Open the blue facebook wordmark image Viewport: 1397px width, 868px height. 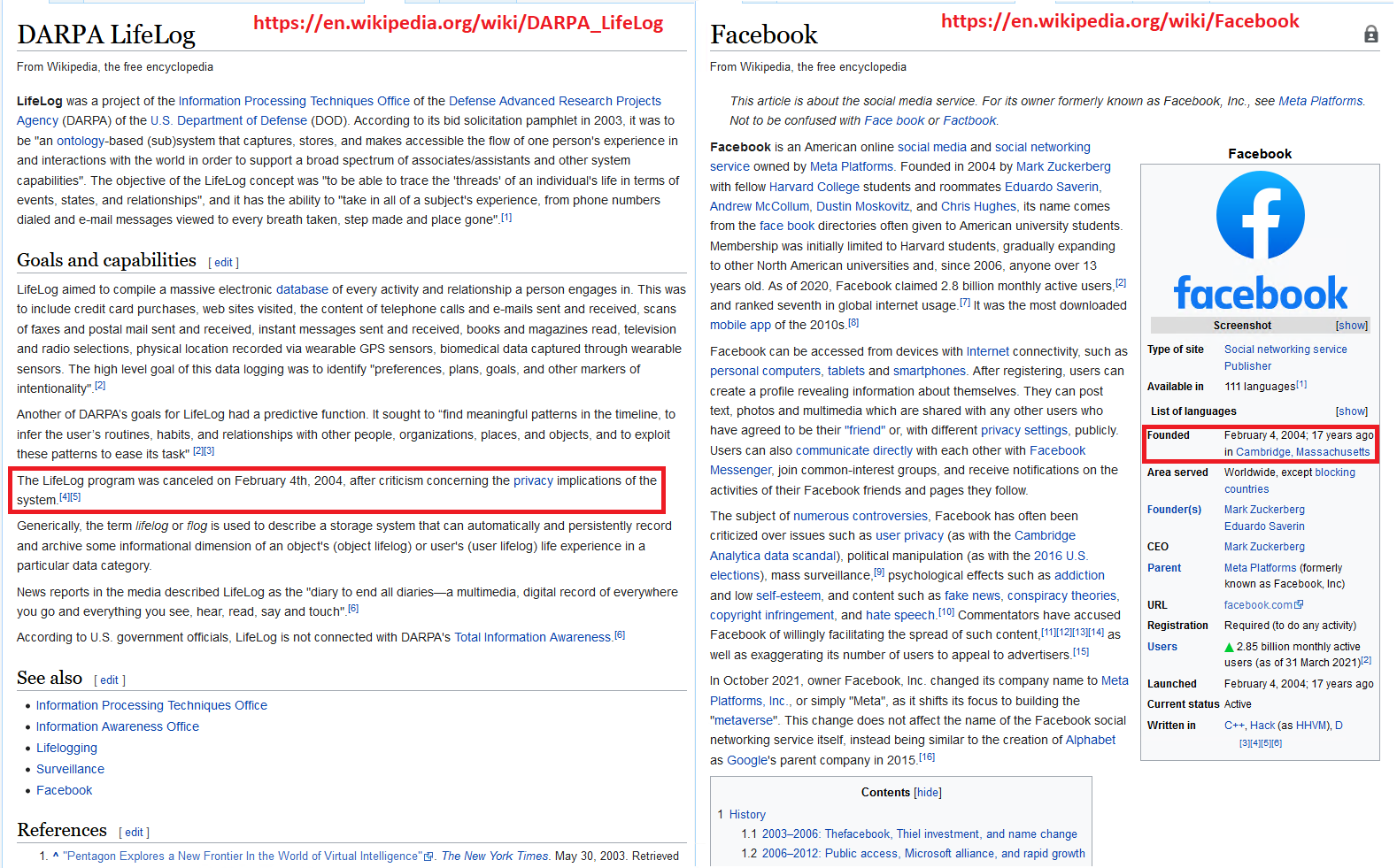pyautogui.click(x=1260, y=293)
